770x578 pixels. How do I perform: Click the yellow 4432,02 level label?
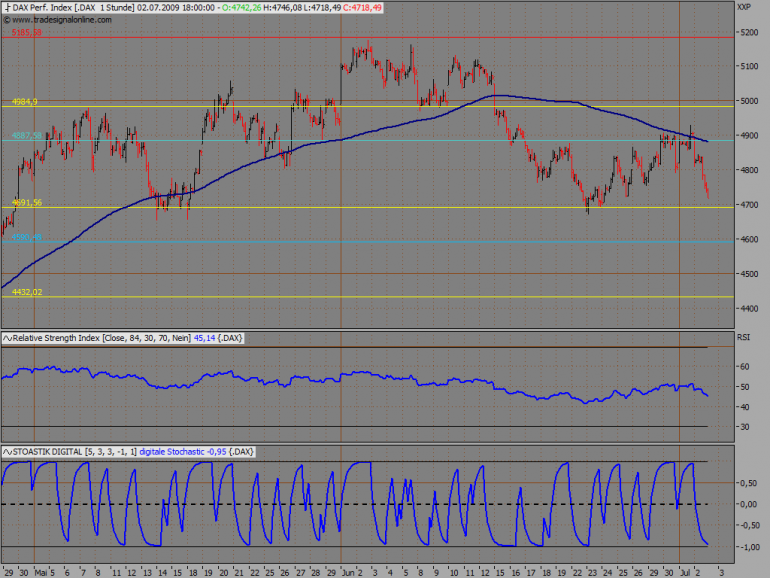point(27,292)
